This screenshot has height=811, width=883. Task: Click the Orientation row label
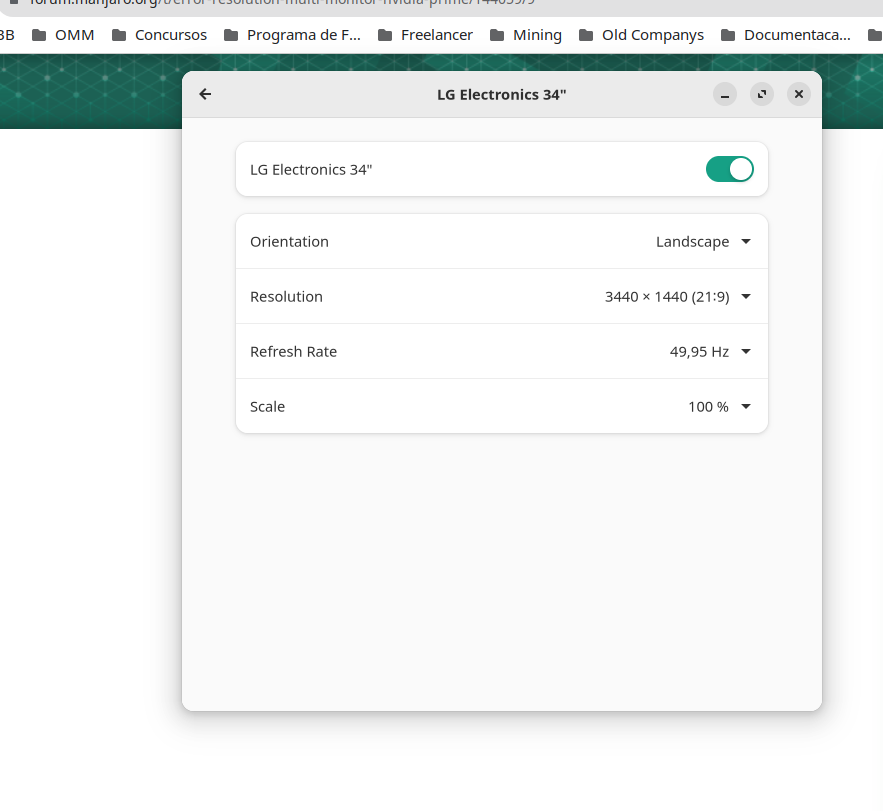pyautogui.click(x=289, y=242)
